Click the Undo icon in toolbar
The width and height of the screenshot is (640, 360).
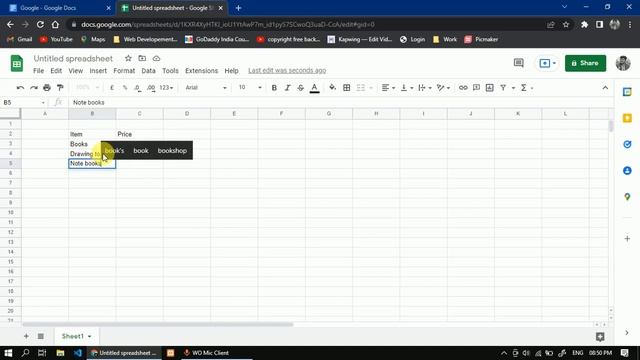[20, 88]
